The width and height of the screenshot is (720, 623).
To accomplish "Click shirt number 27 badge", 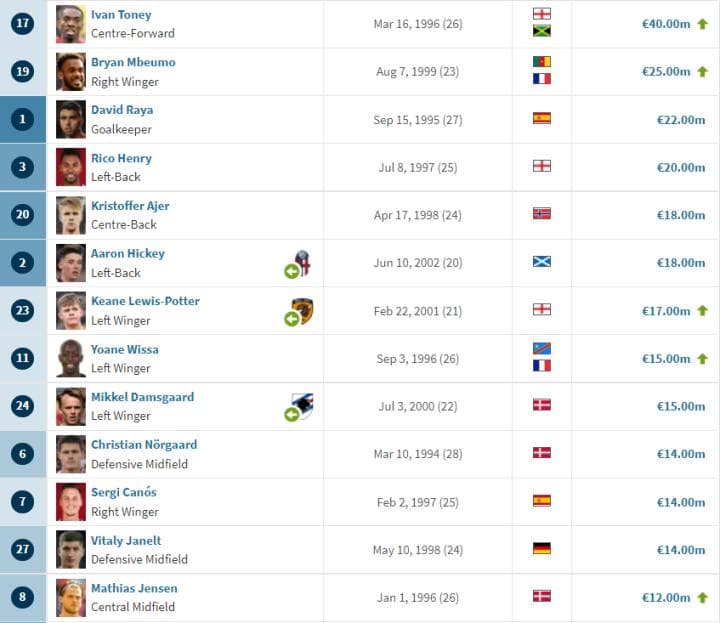I will tap(22, 549).
